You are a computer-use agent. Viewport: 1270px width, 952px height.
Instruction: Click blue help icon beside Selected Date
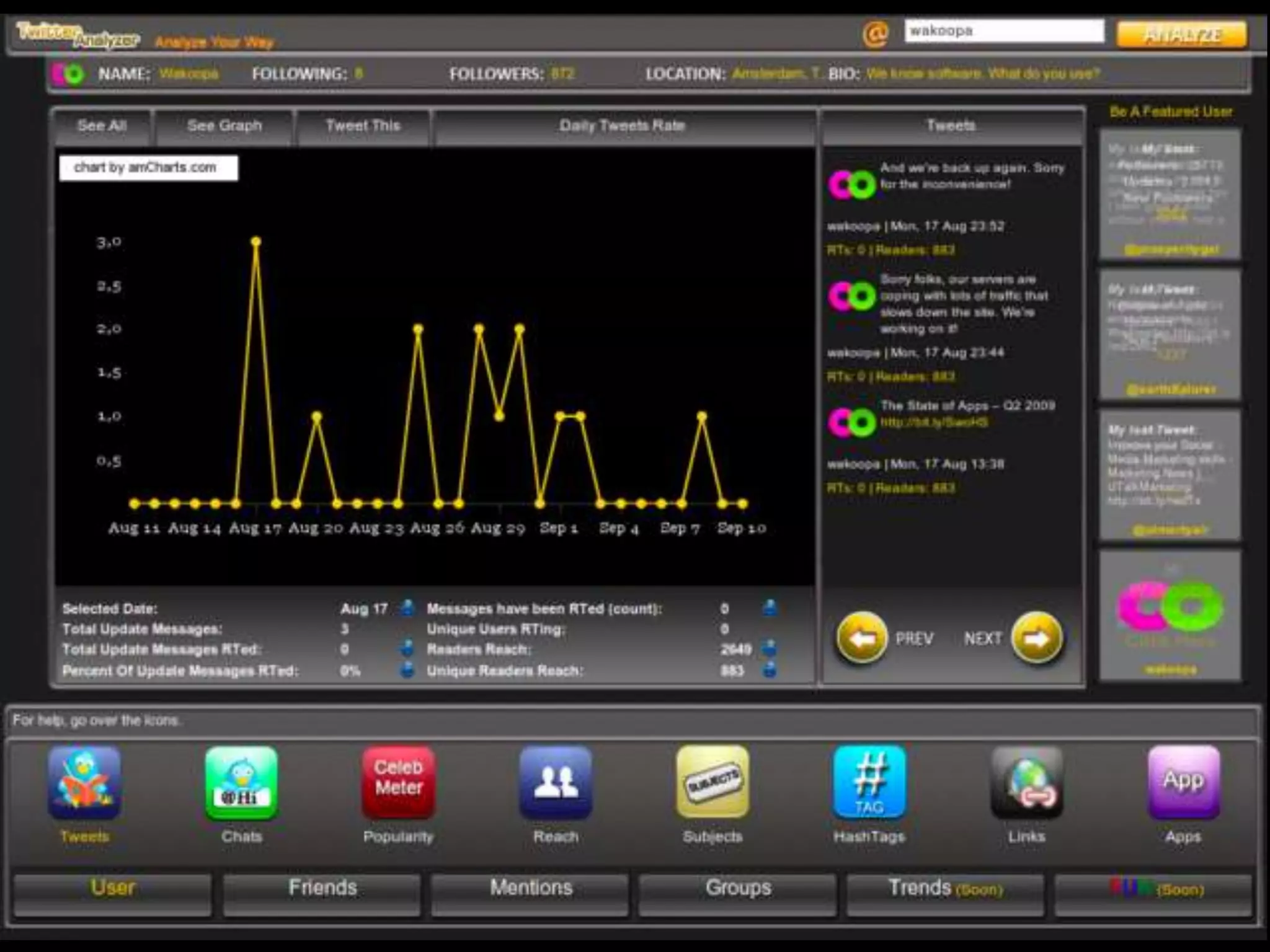point(407,608)
